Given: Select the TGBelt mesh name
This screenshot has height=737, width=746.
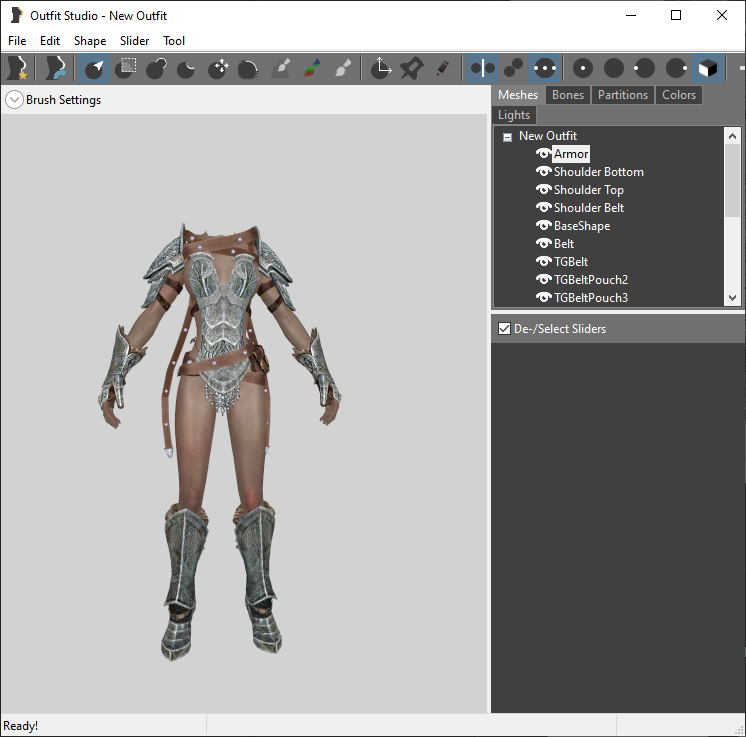Looking at the screenshot, I should pos(571,262).
